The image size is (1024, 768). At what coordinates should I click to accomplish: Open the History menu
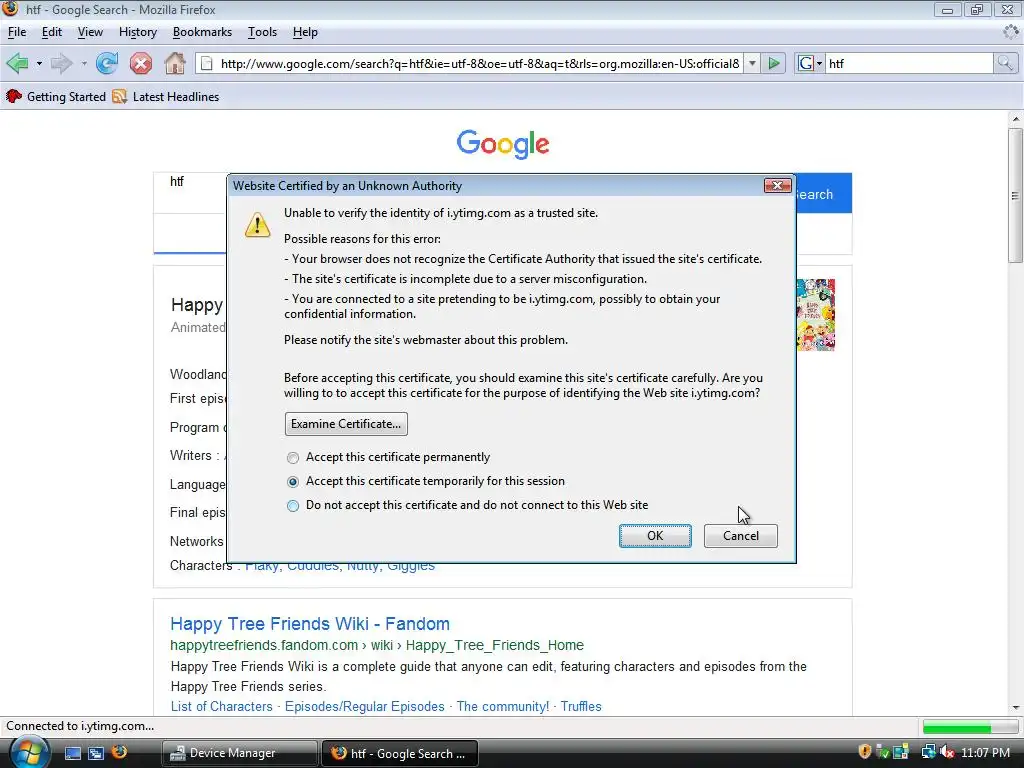138,32
